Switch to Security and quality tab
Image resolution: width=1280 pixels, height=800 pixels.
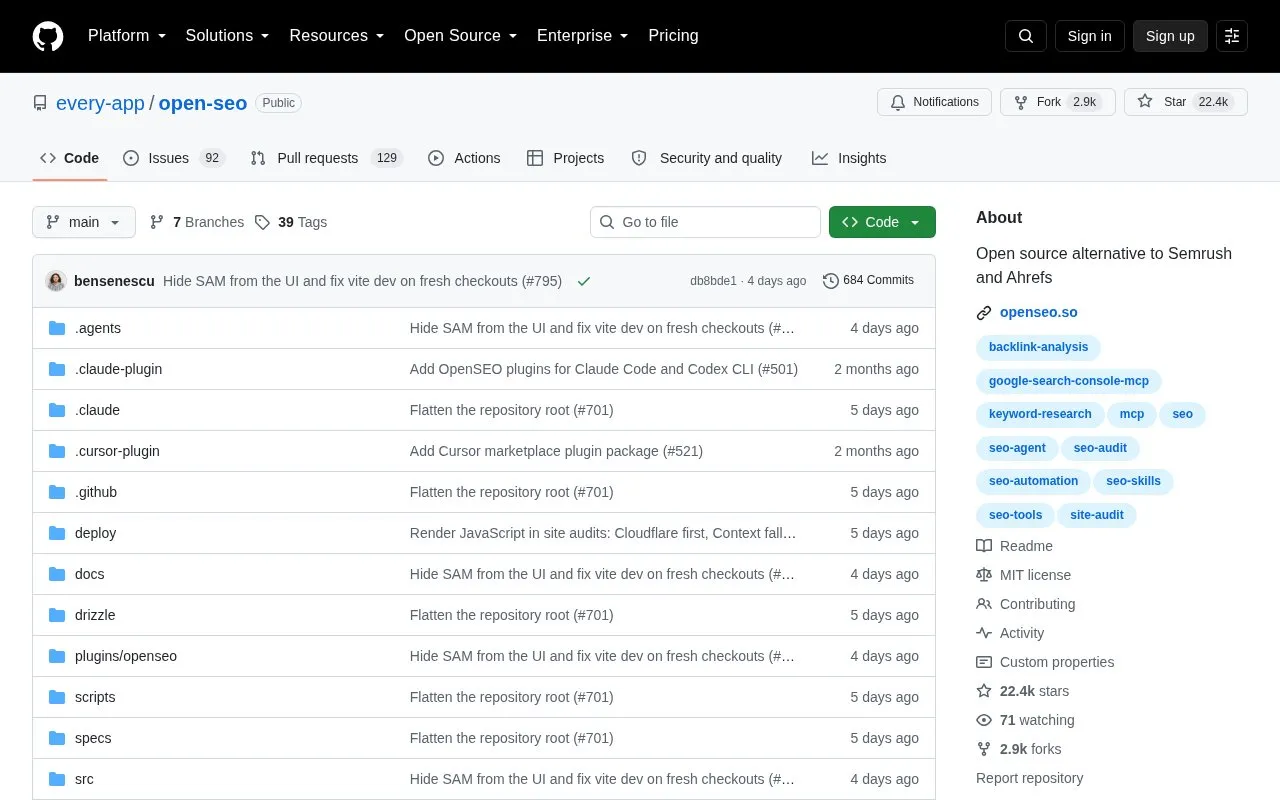point(707,158)
